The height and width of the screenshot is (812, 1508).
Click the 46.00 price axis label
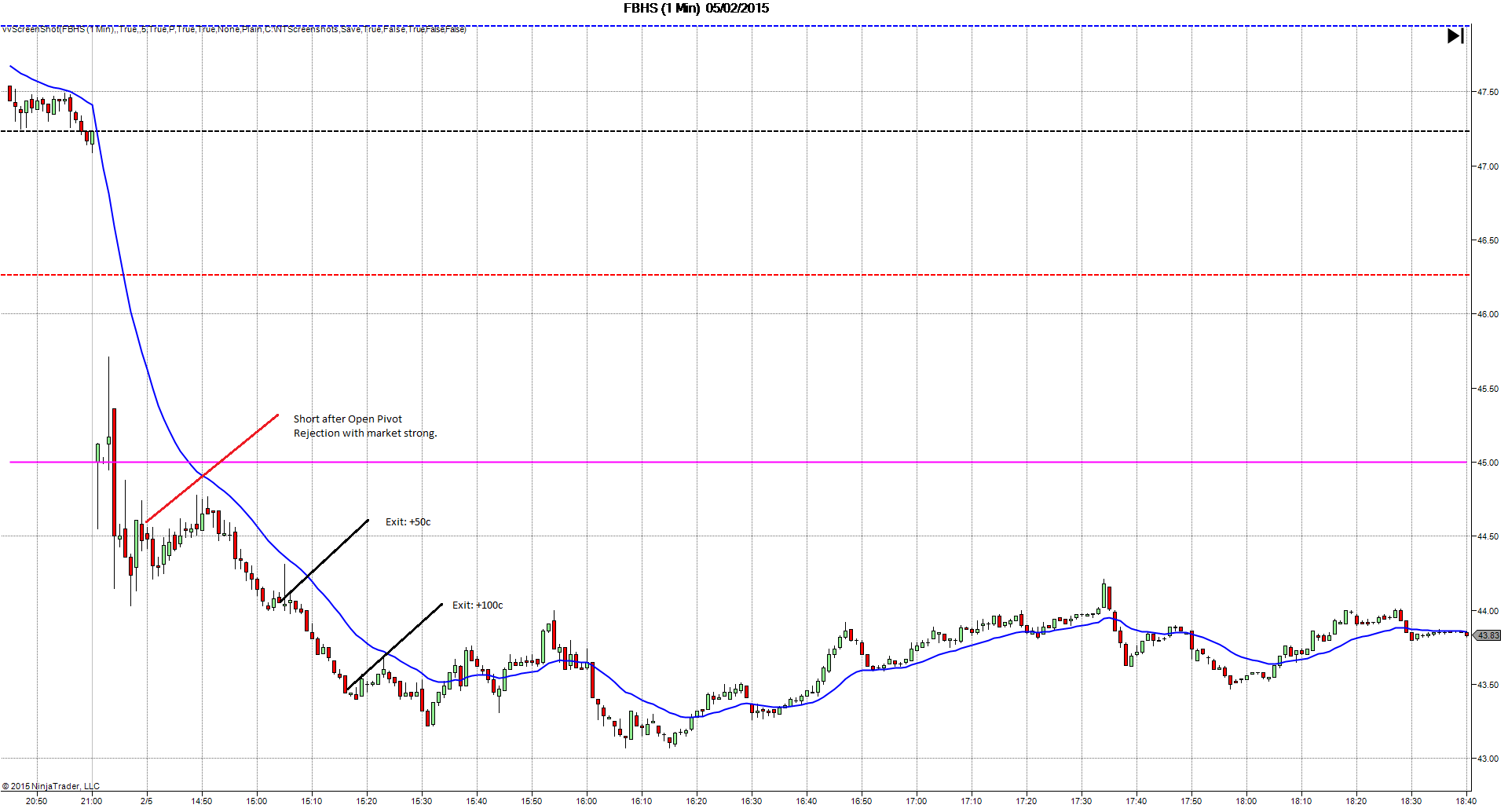pyautogui.click(x=1488, y=314)
